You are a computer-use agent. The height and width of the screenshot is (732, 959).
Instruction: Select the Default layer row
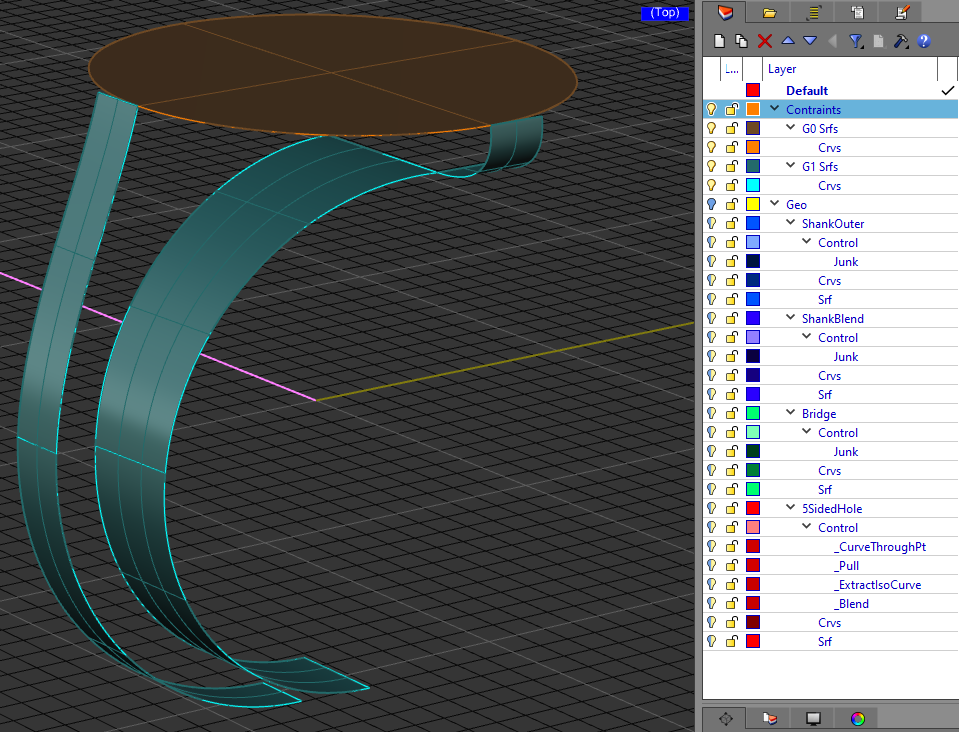[x=831, y=91]
